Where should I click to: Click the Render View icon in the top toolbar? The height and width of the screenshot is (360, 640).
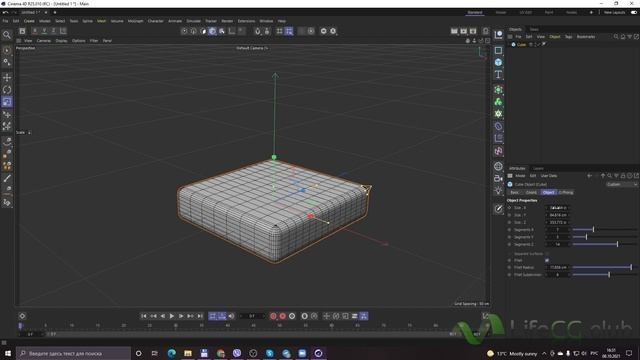coord(454,31)
